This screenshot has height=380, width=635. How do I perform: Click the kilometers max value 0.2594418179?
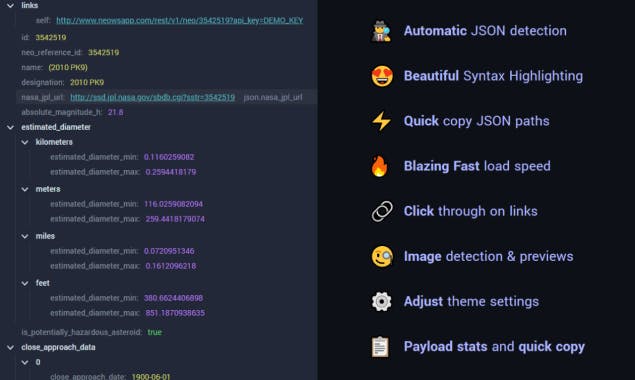170,172
